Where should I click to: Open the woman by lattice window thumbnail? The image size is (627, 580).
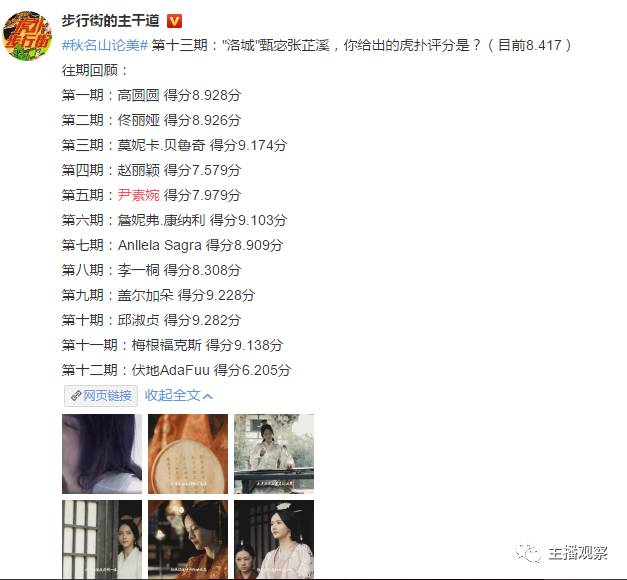tap(102, 539)
